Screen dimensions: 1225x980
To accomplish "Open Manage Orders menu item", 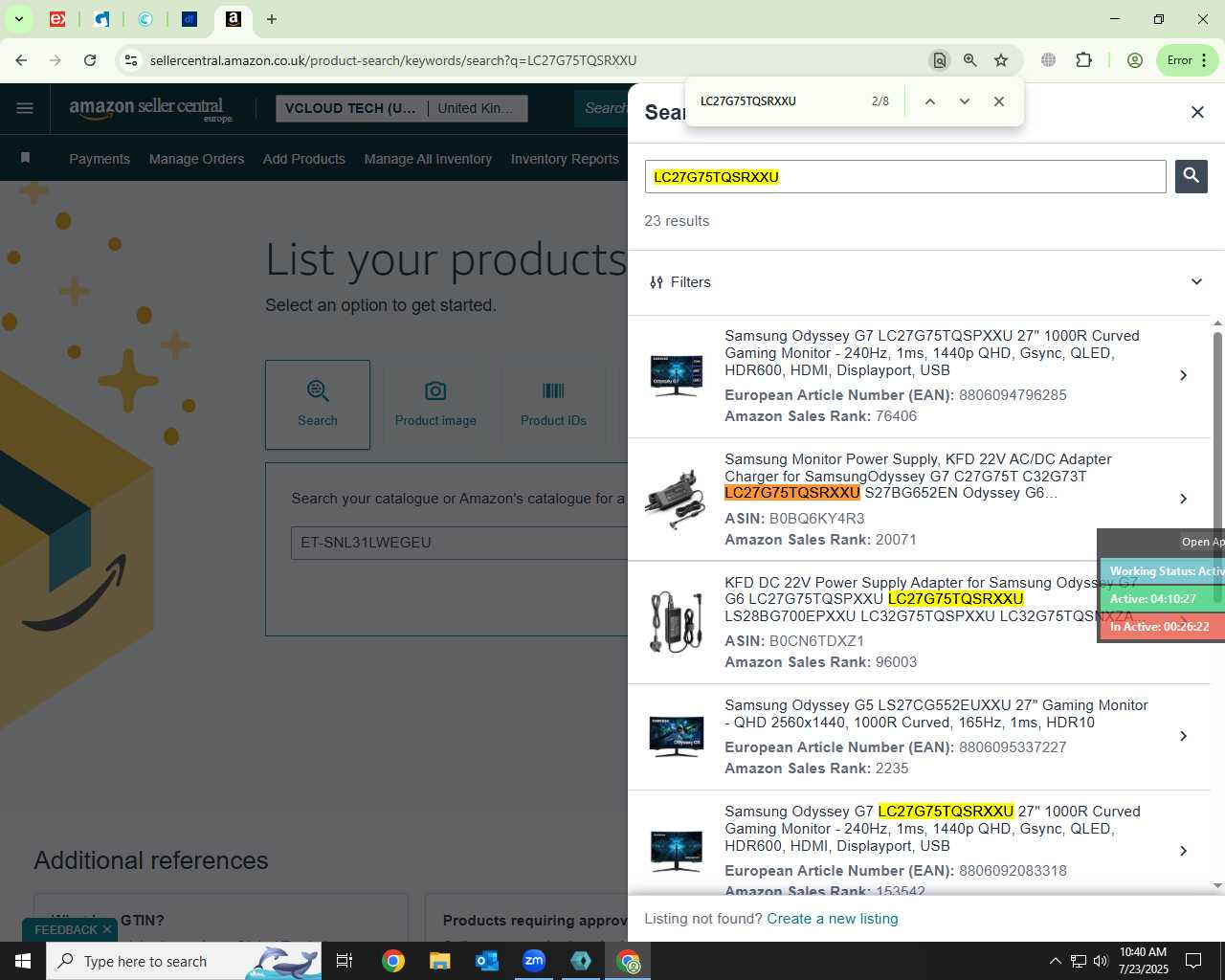I will tap(196, 159).
